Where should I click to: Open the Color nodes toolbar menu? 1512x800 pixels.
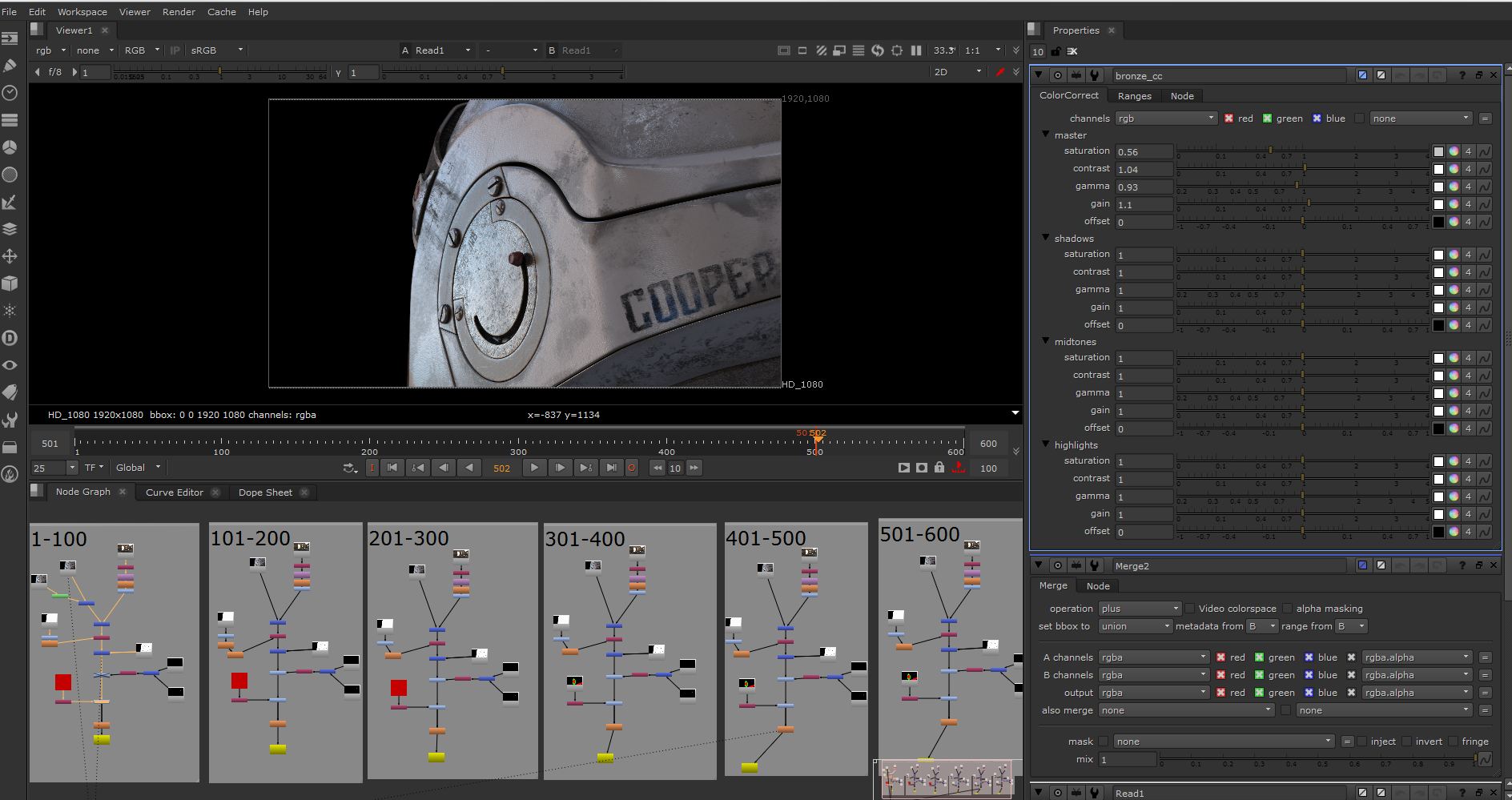[10, 147]
